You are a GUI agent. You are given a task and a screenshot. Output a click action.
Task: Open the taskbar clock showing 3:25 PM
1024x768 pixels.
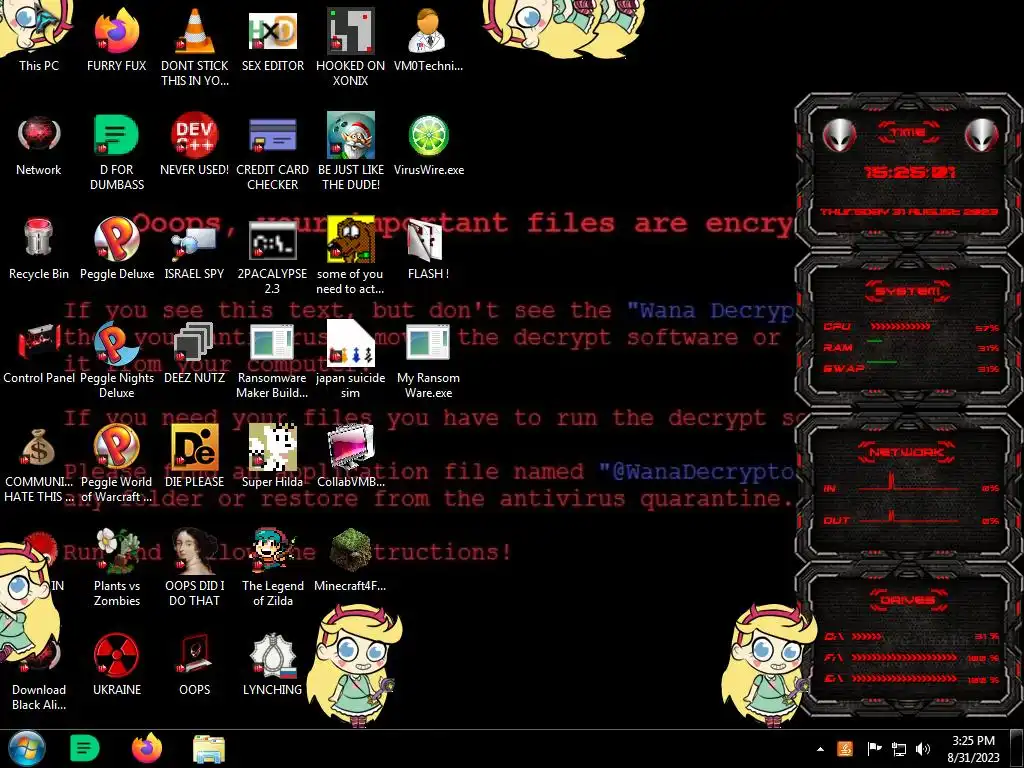(973, 749)
